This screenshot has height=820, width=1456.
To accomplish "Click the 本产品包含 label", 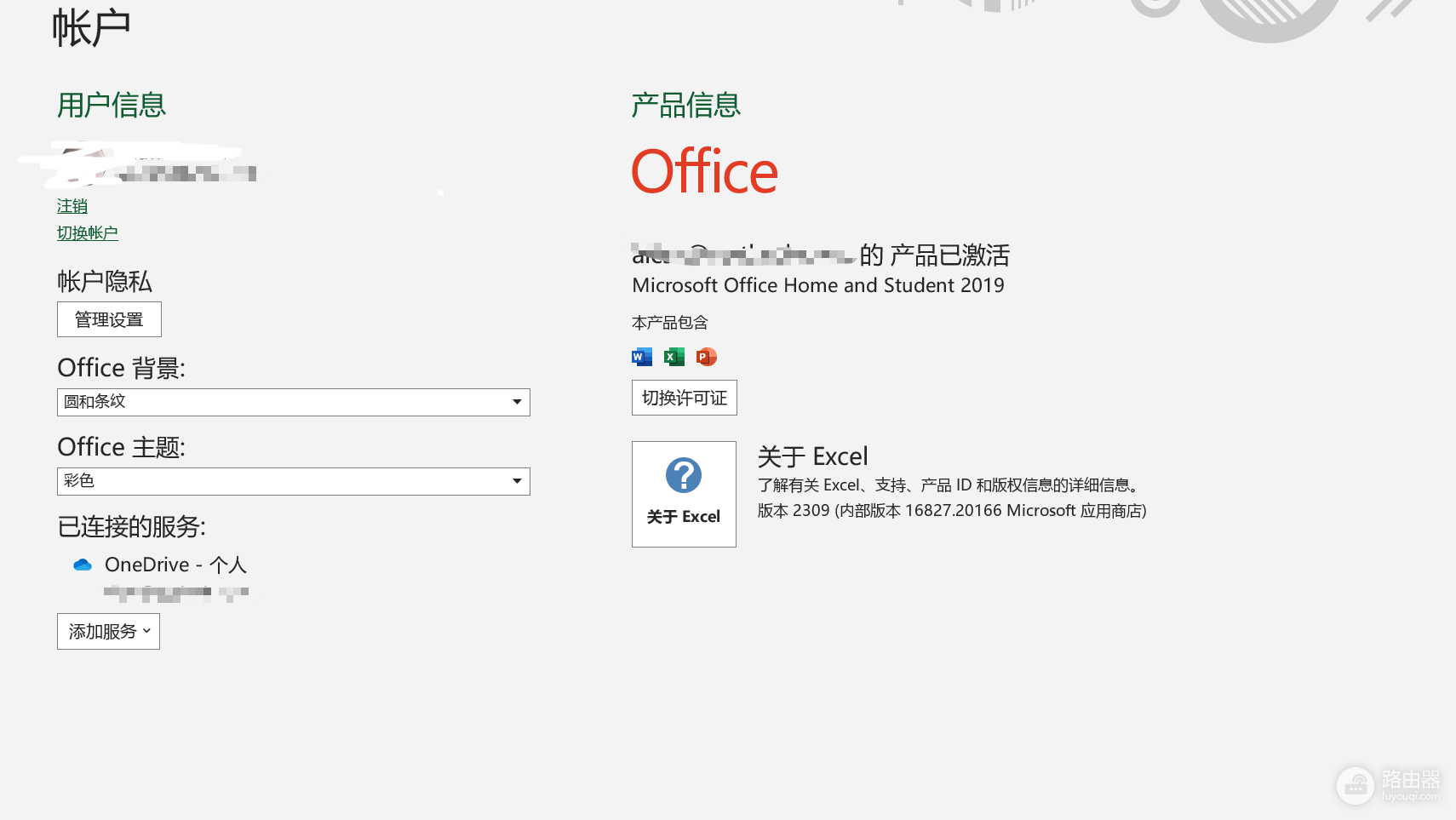I will 670,323.
